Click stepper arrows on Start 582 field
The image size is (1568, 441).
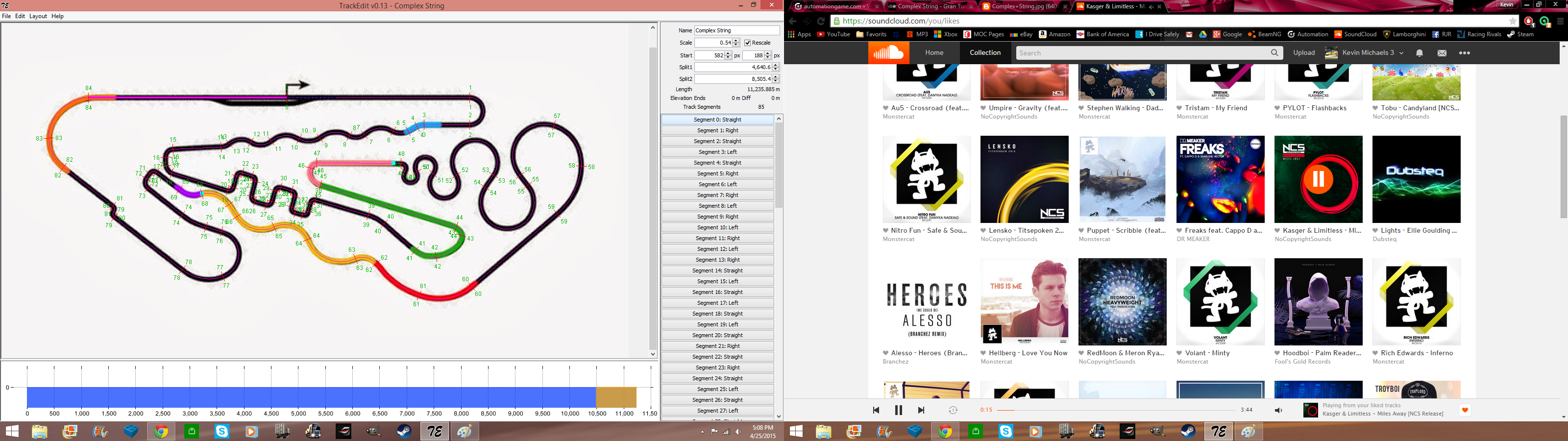(x=728, y=55)
